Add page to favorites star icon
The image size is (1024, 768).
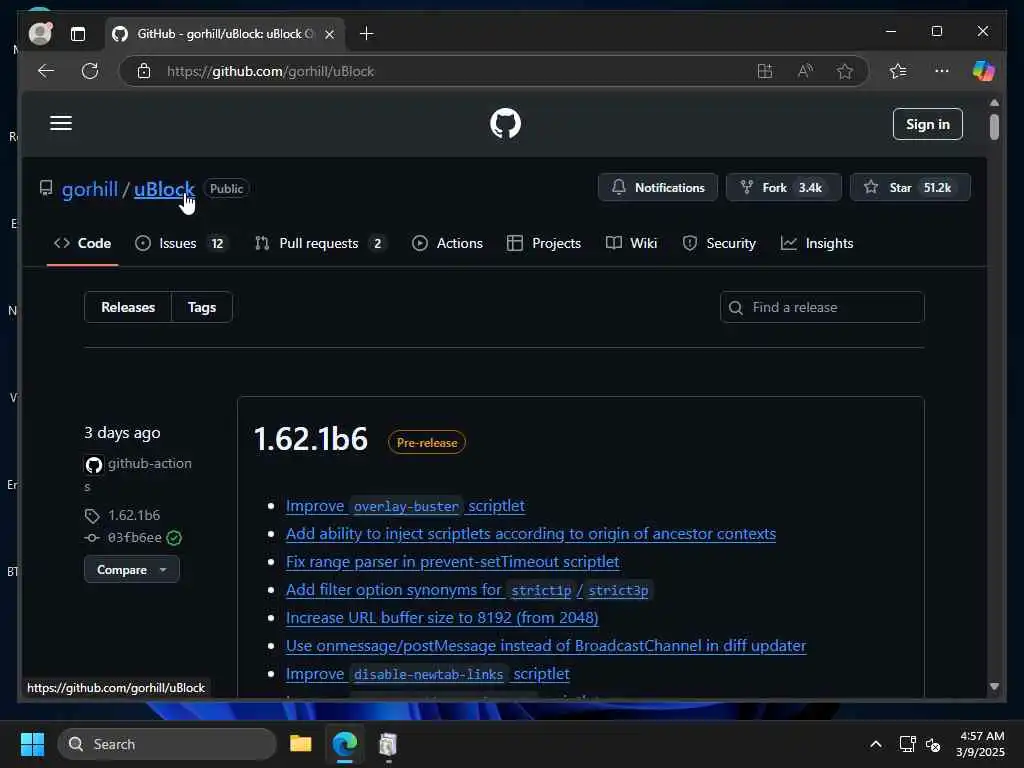(844, 71)
